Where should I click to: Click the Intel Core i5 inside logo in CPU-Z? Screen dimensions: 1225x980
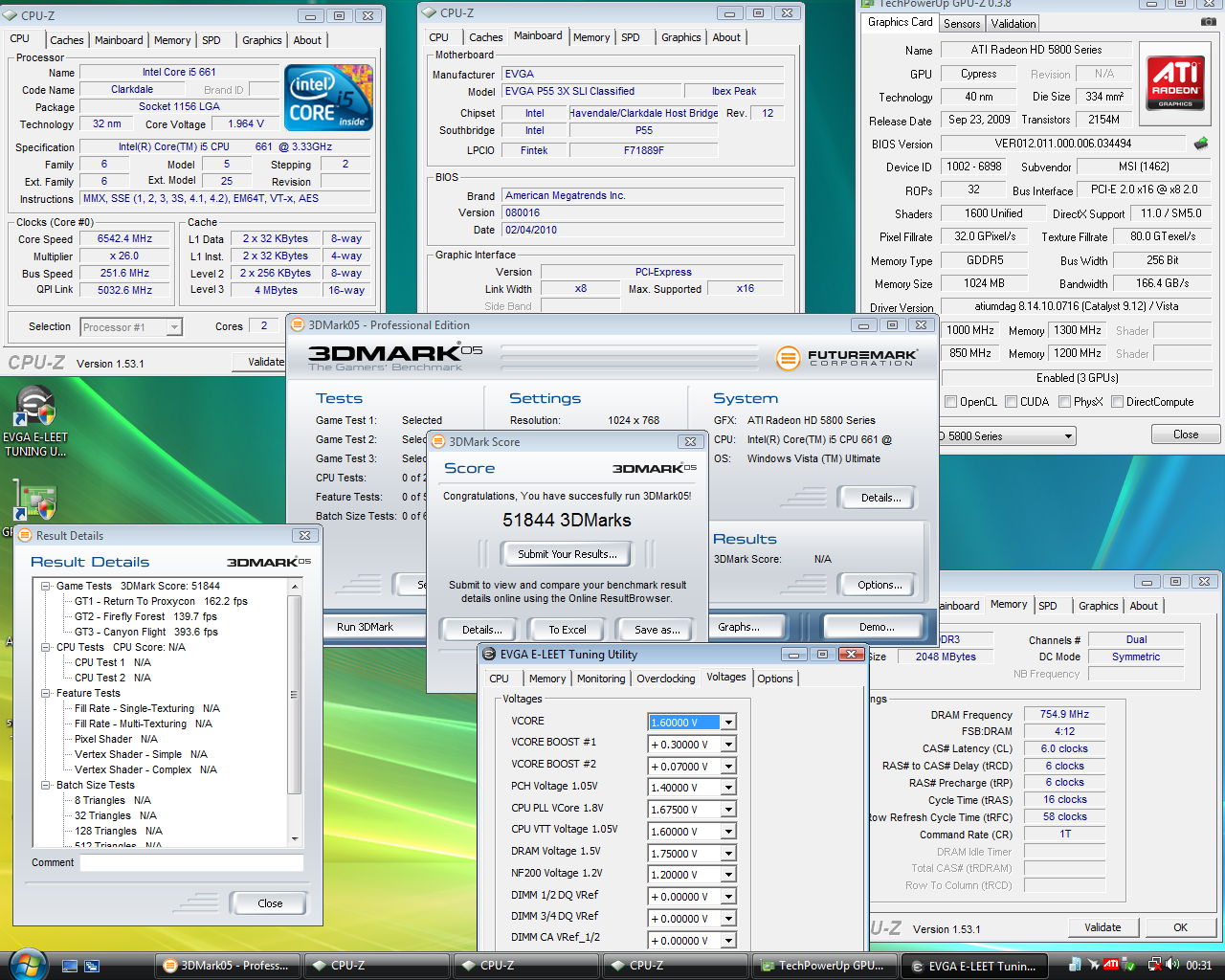click(x=329, y=99)
